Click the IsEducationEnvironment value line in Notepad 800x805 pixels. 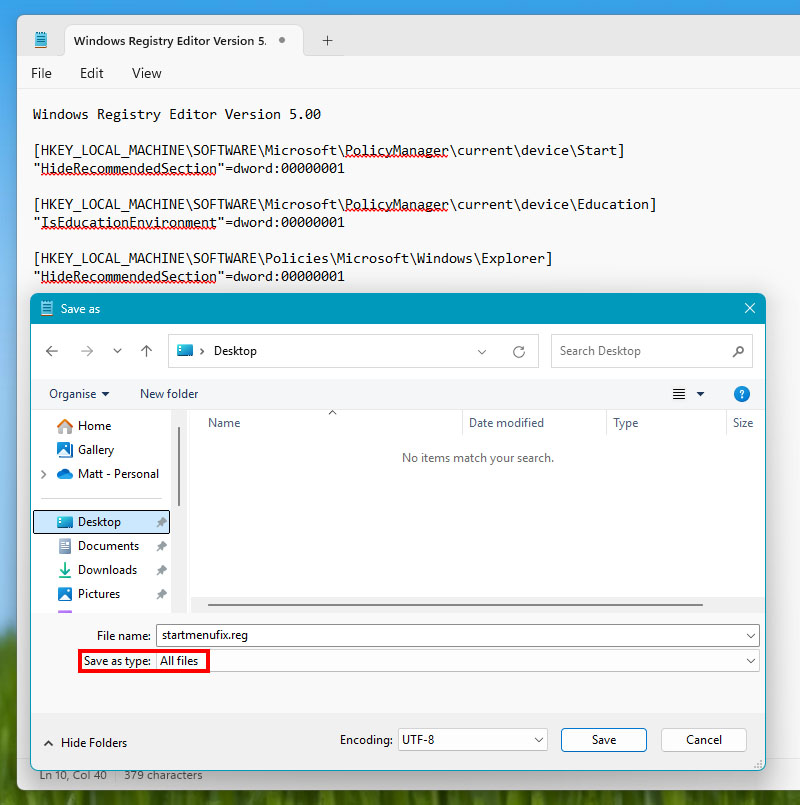coord(188,223)
